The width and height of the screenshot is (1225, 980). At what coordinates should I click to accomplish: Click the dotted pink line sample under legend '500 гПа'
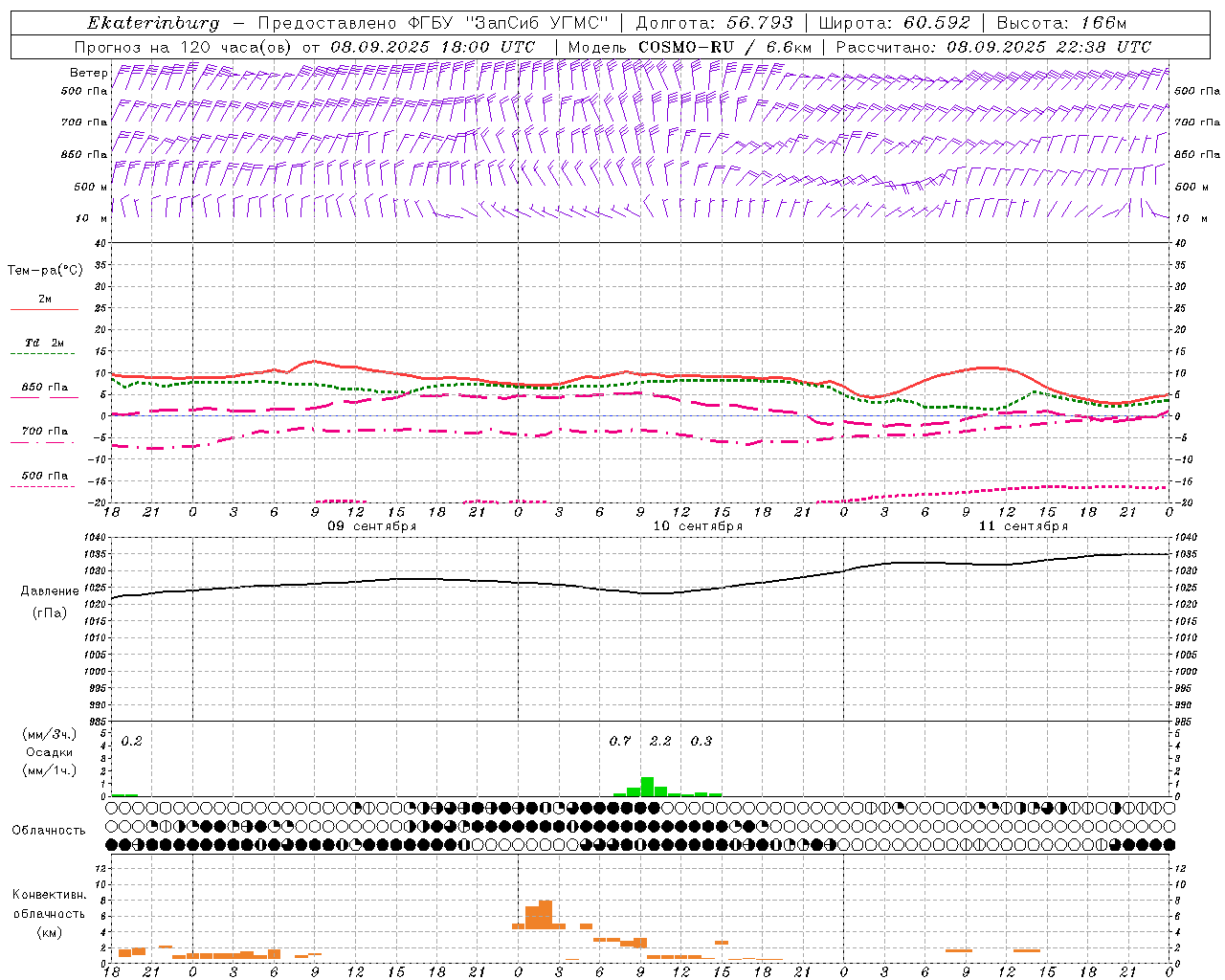42,487
